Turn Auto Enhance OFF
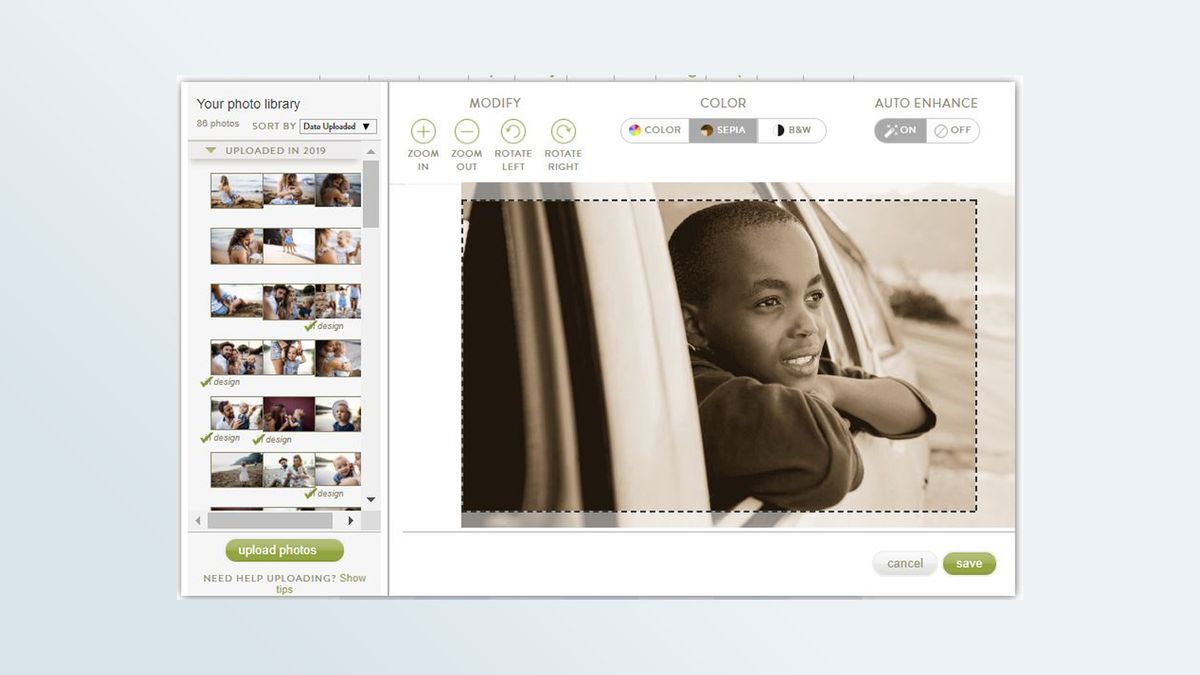 click(953, 129)
